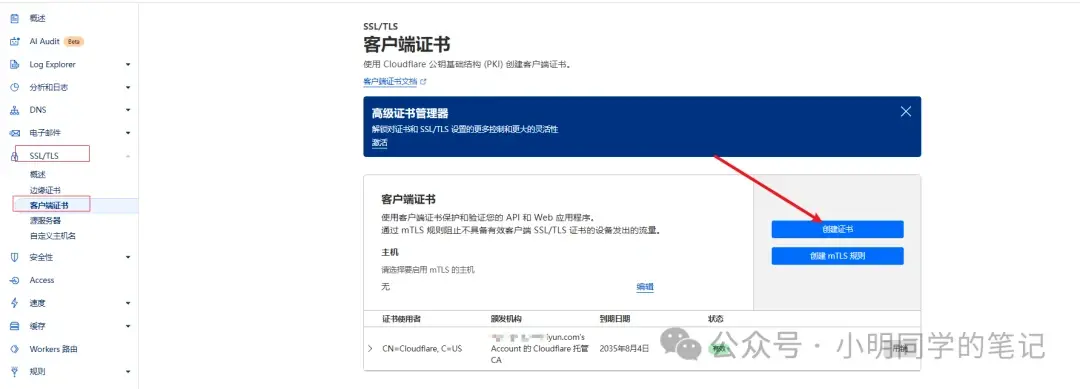1080x389 pixels.
Task: Expand the Log Explorer menu arrow
Action: [x=128, y=65]
